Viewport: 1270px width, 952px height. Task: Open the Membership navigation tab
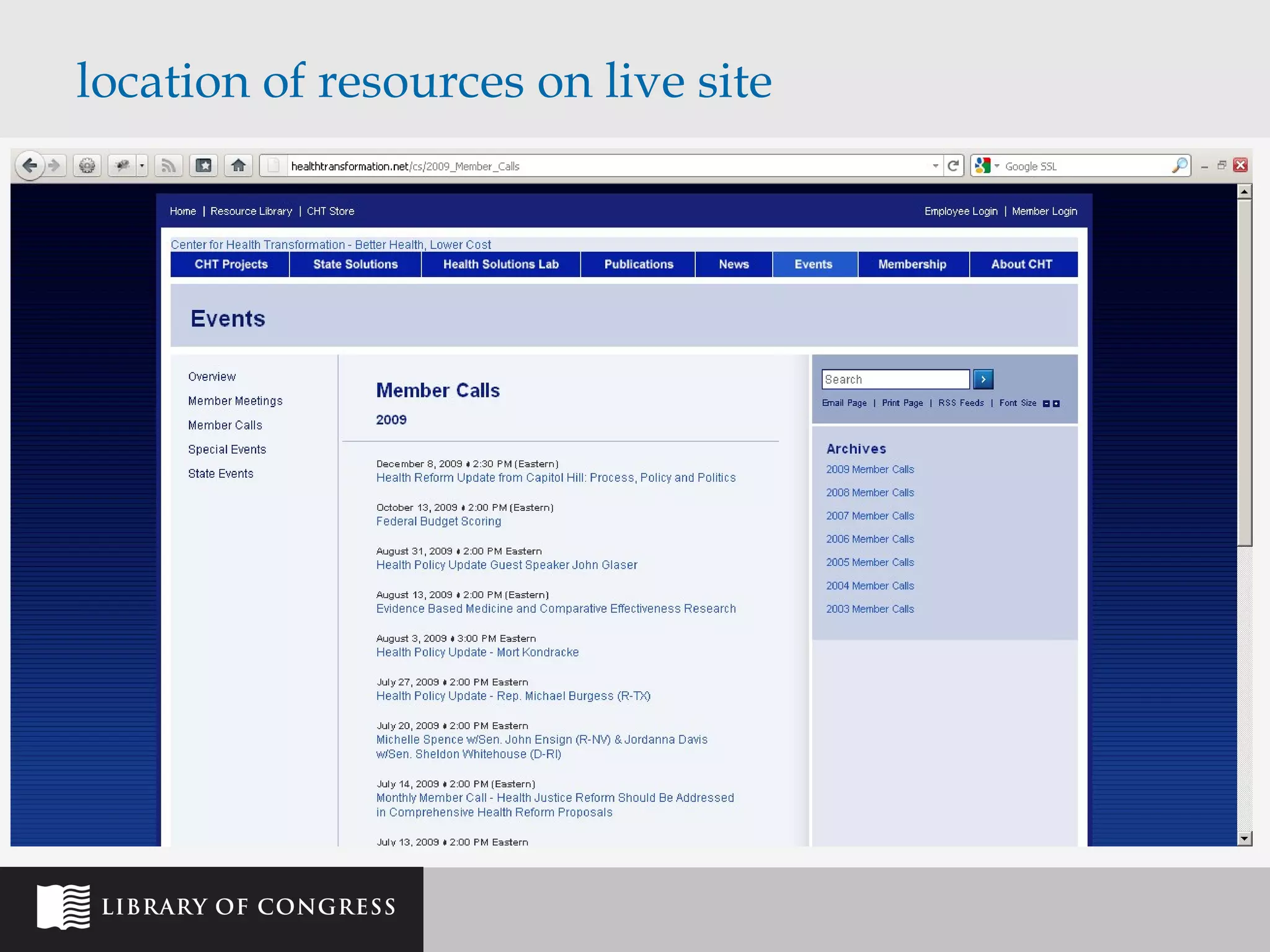pos(912,264)
